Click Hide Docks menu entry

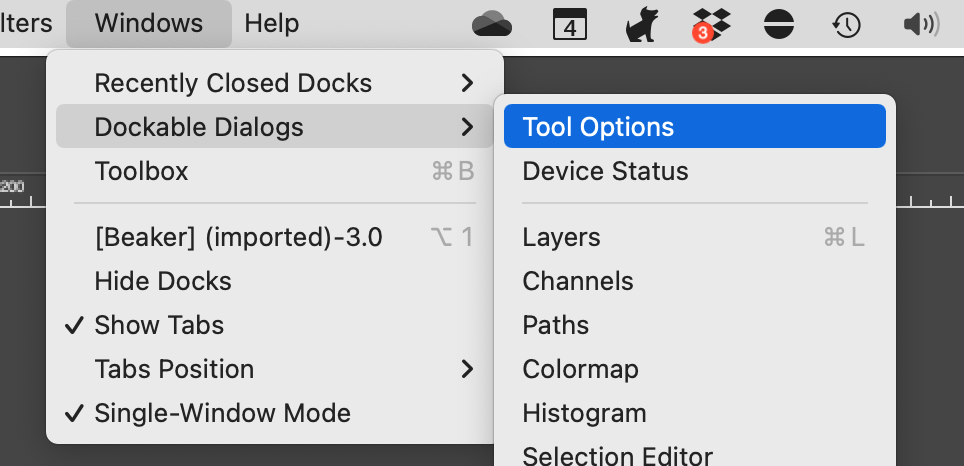pos(163,281)
